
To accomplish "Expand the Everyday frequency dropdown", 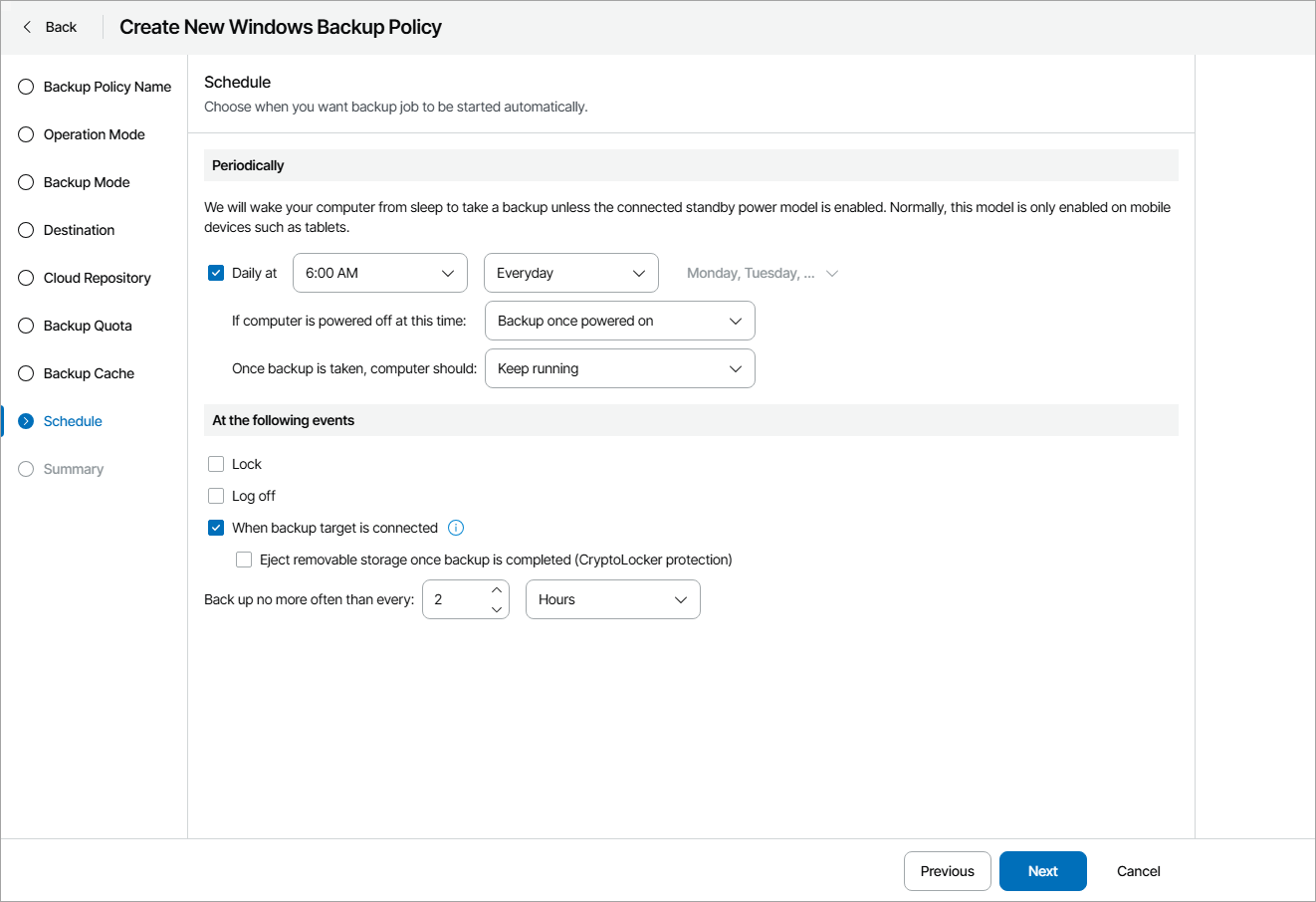I will coord(570,273).
